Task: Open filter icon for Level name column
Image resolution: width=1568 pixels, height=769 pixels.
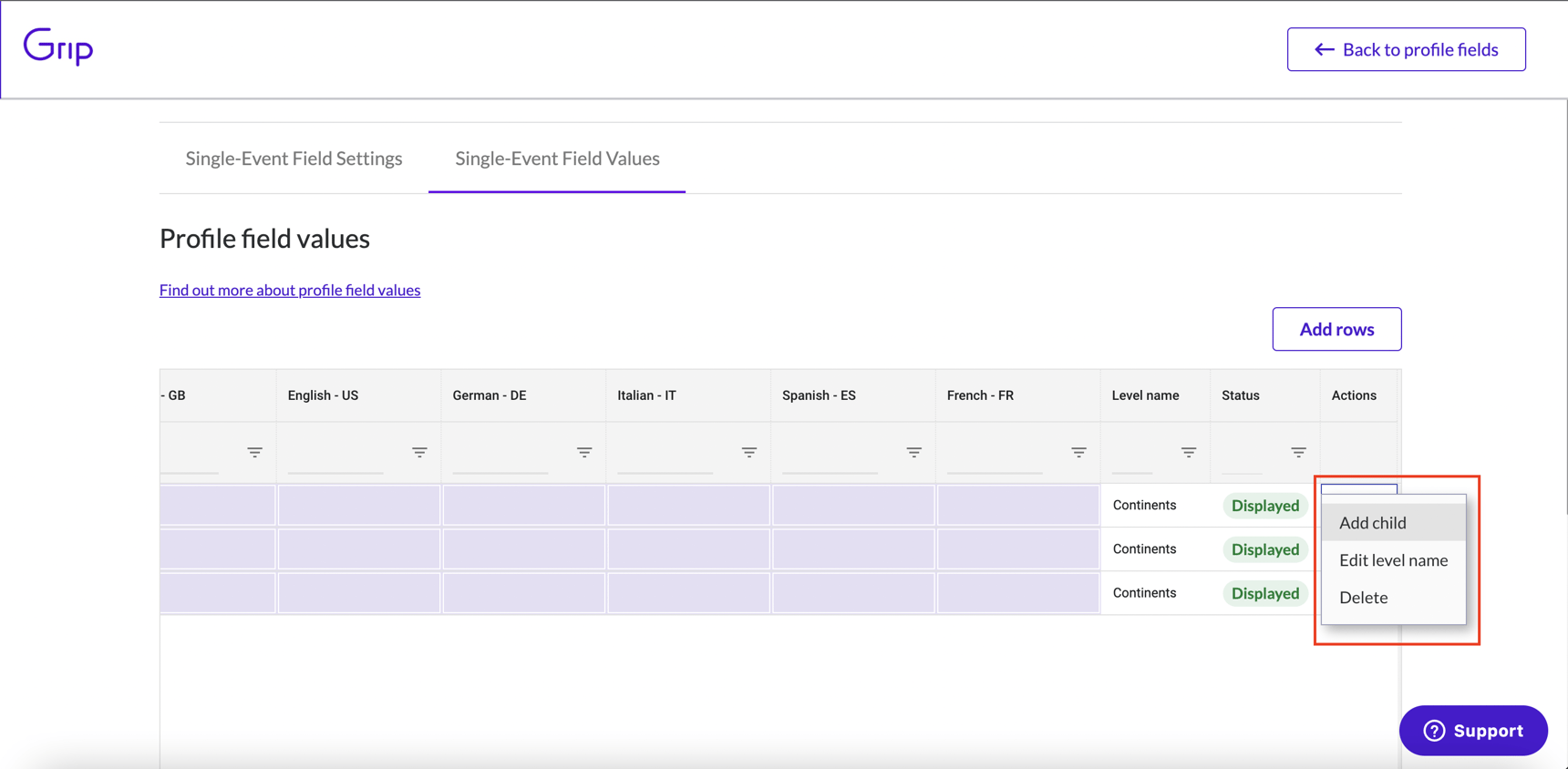Action: click(1189, 452)
